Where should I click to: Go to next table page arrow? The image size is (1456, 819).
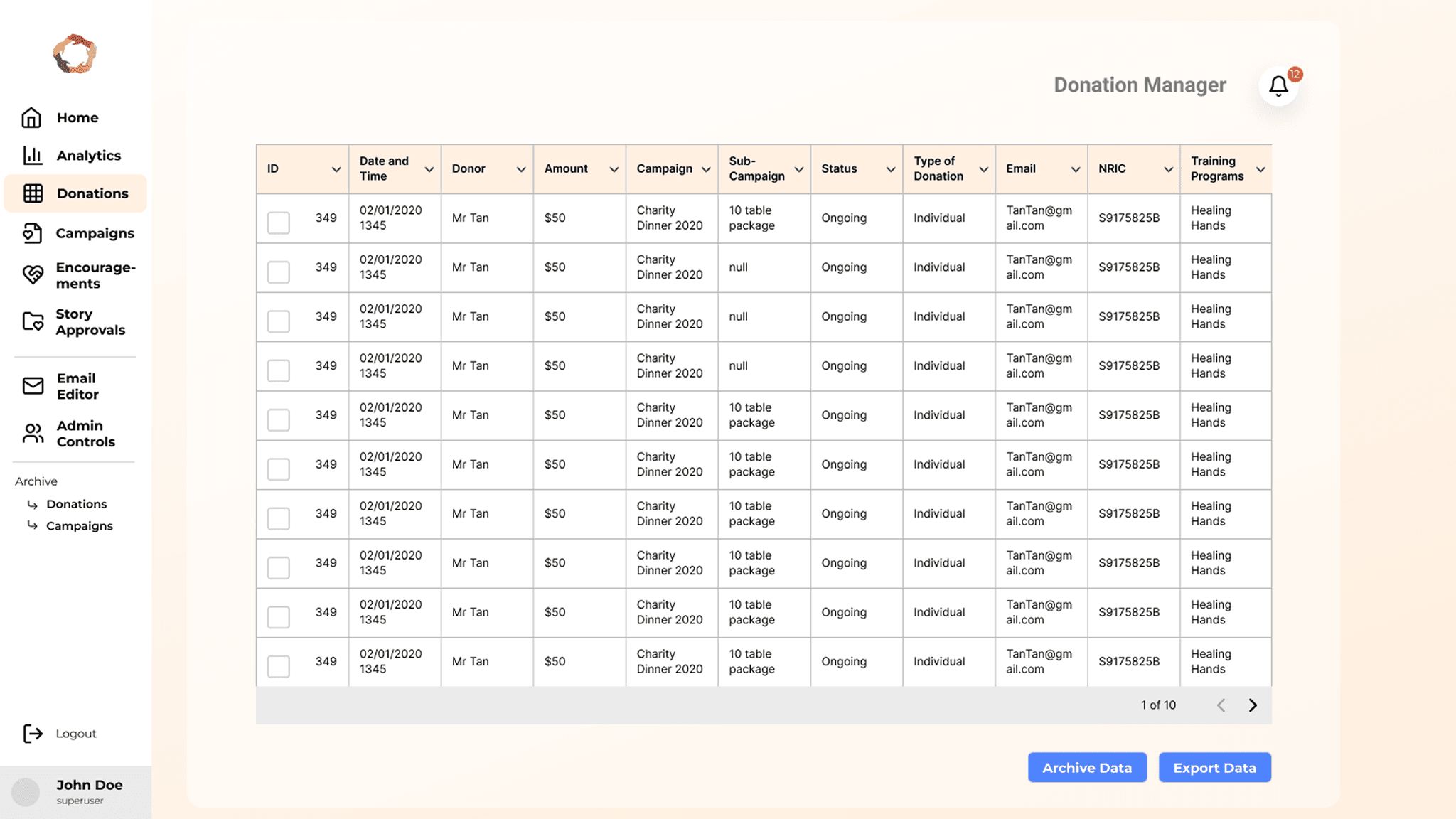(1253, 705)
